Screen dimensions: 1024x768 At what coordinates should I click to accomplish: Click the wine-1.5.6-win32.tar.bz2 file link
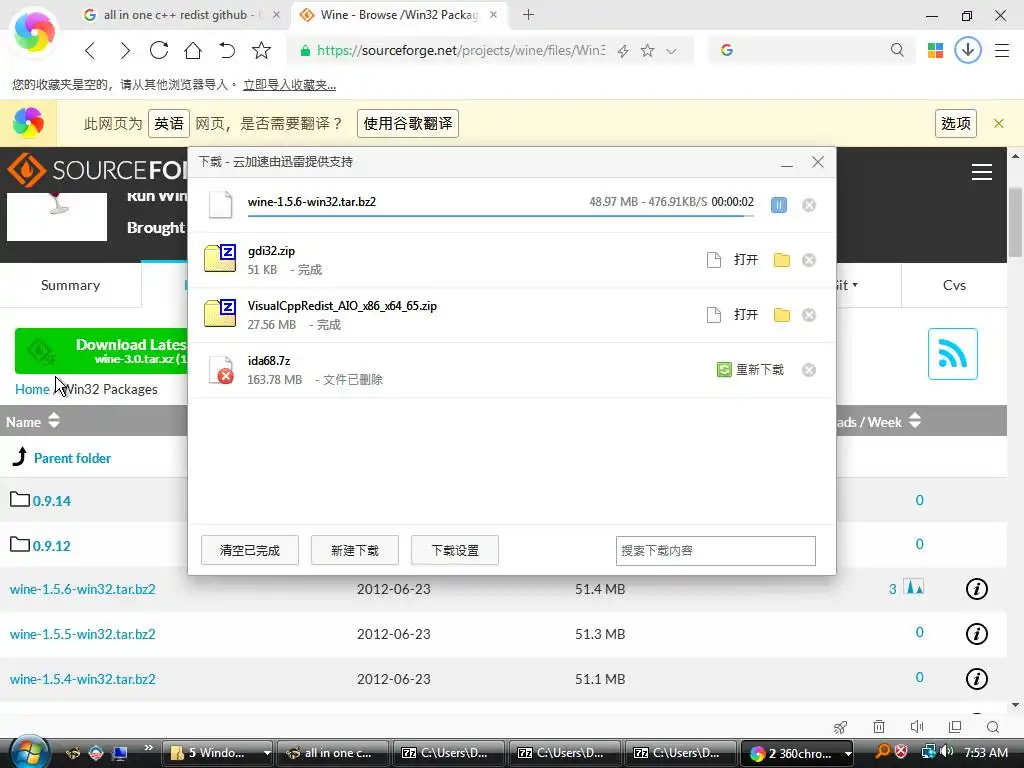coord(82,589)
